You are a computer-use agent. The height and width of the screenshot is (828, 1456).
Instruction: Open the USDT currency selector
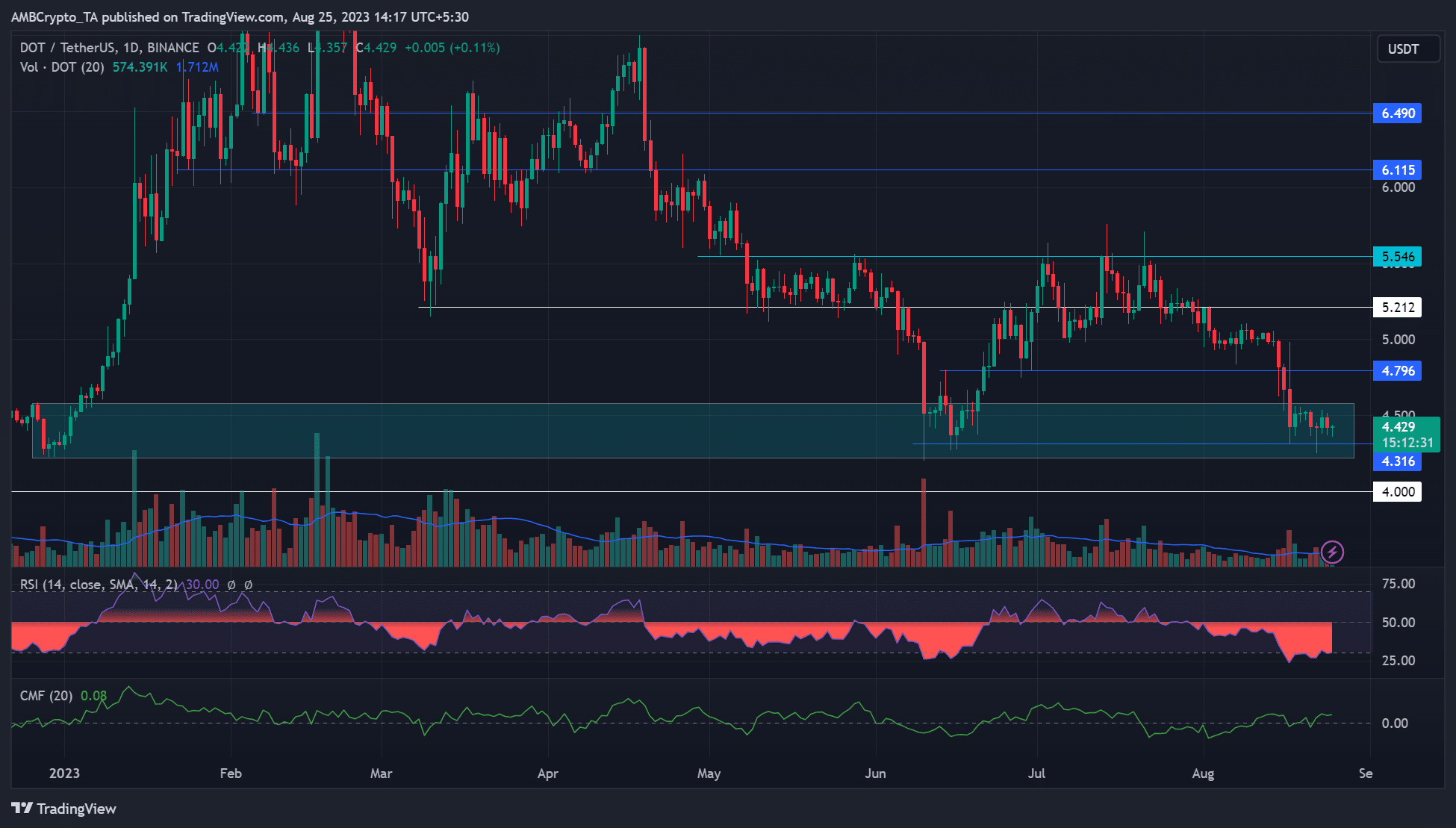click(x=1408, y=49)
